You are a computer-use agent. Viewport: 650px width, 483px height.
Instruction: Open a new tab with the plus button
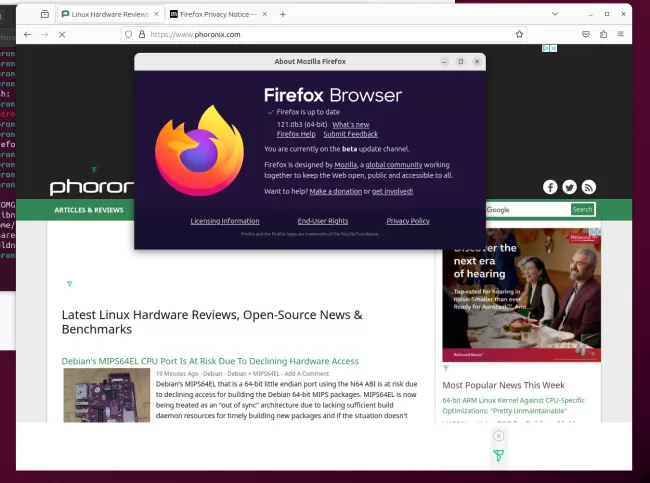283,14
